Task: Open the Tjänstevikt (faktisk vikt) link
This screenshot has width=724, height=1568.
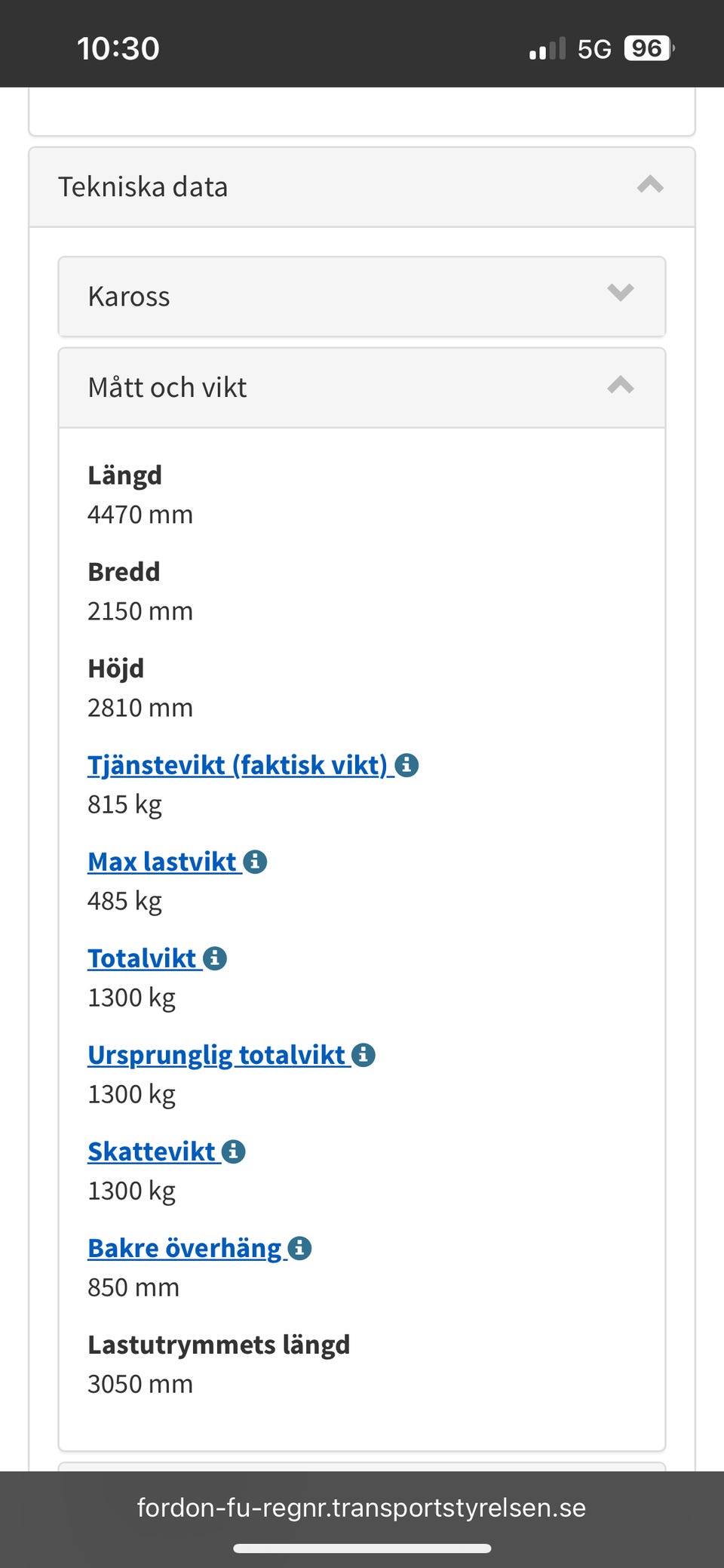Action: (237, 765)
